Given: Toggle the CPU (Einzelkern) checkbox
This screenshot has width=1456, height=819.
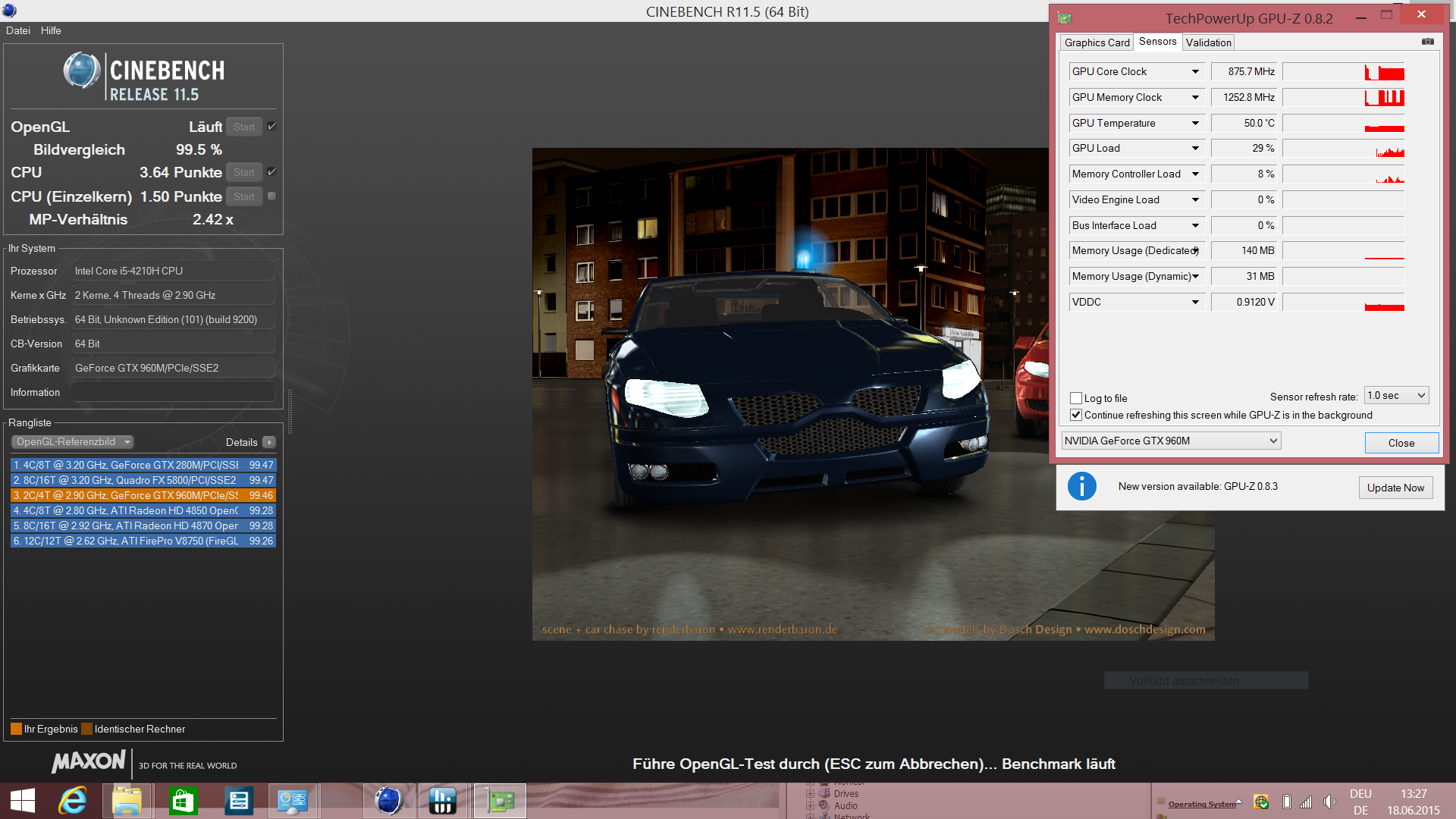Looking at the screenshot, I should pos(271,196).
